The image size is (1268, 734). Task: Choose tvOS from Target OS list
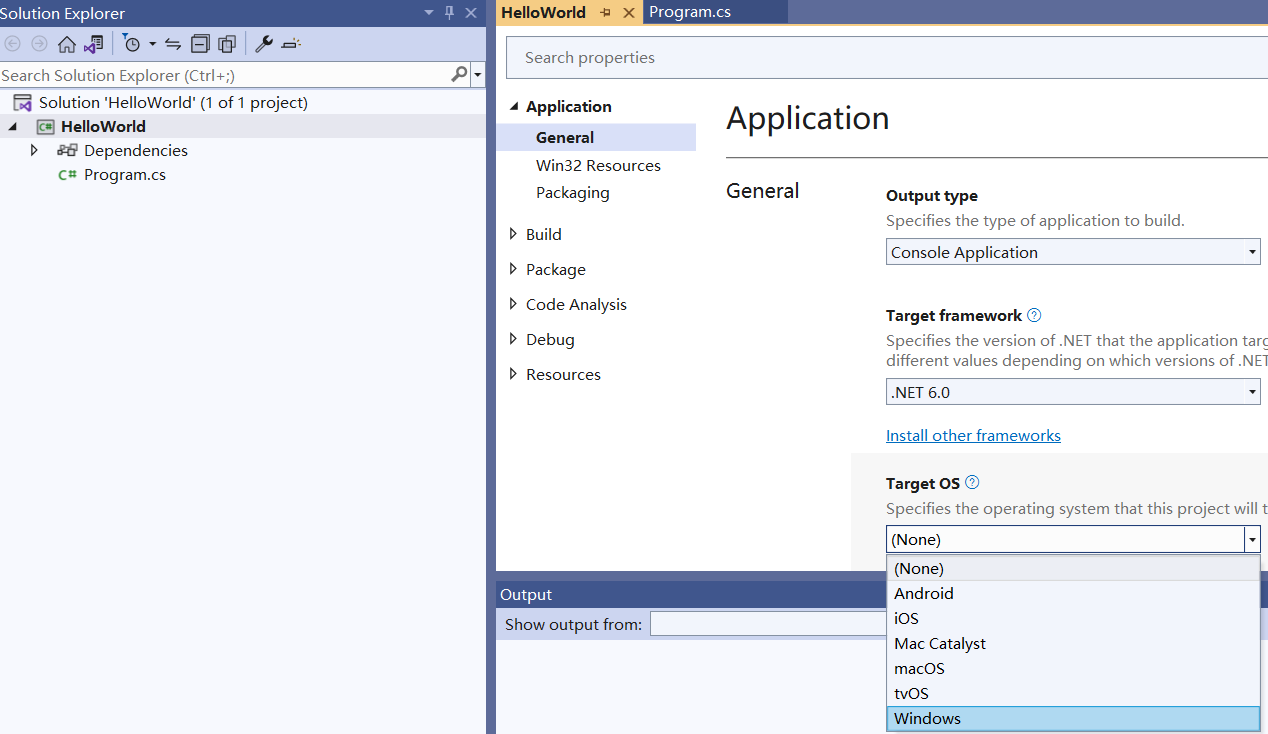(1073, 693)
